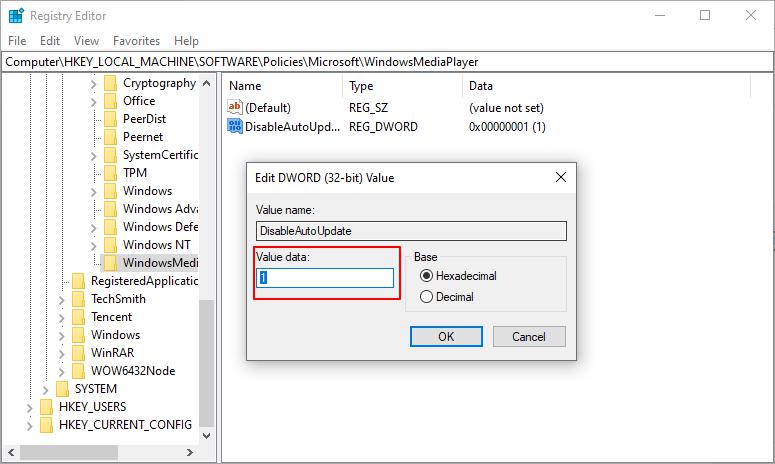Viewport: 775px width, 464px height.
Task: Cancel the Edit DWORD dialog
Action: tap(528, 337)
